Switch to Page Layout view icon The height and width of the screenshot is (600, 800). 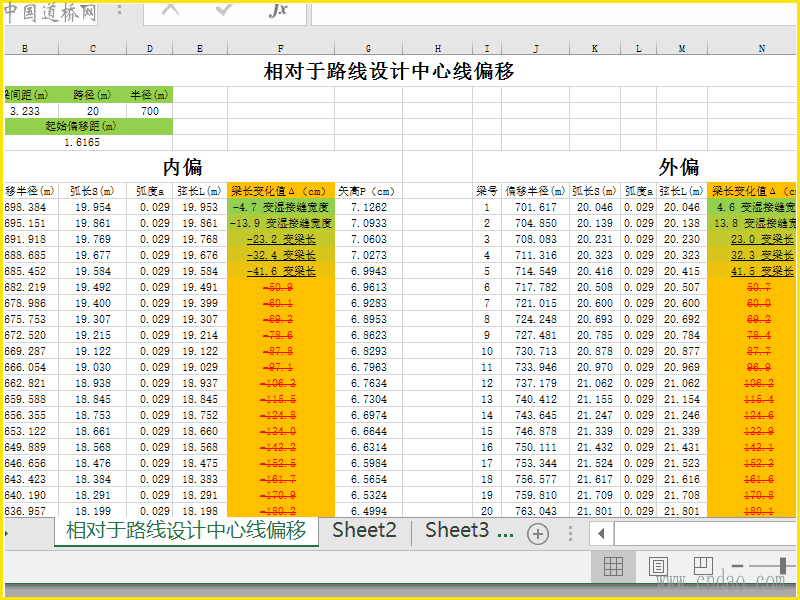click(x=658, y=566)
